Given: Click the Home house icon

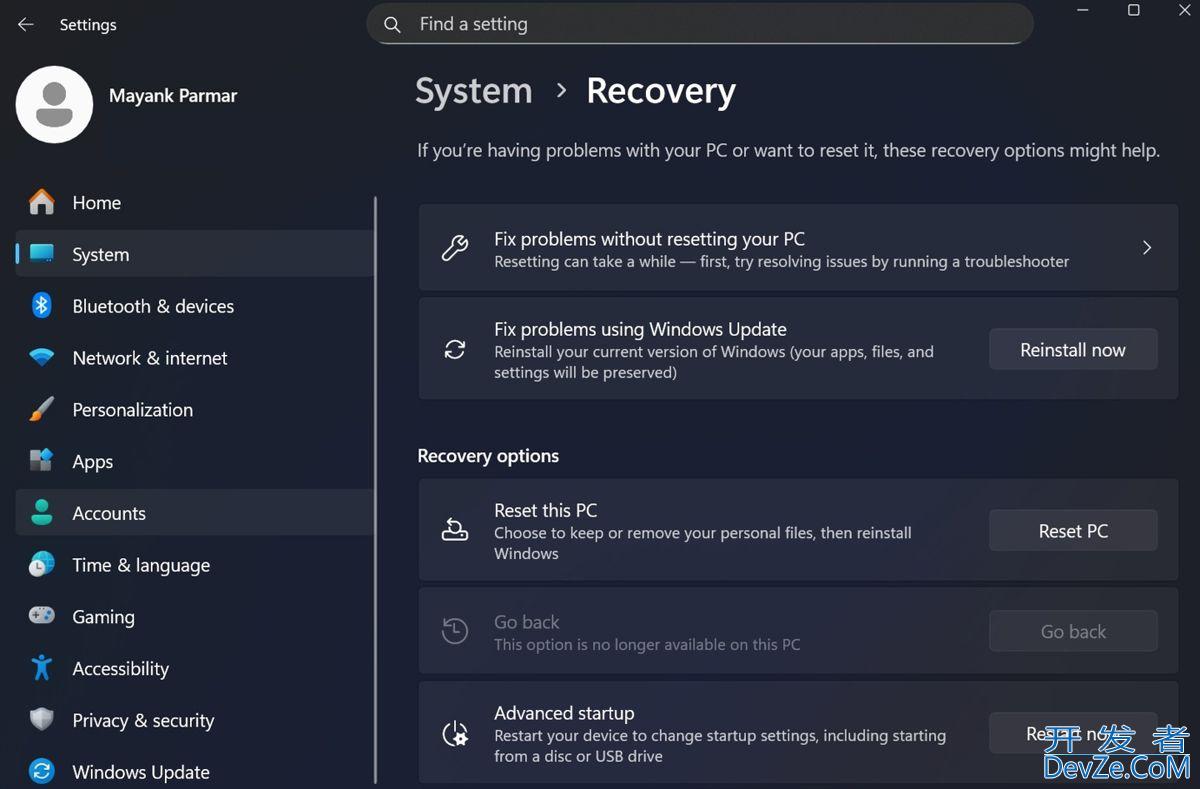Looking at the screenshot, I should (42, 202).
